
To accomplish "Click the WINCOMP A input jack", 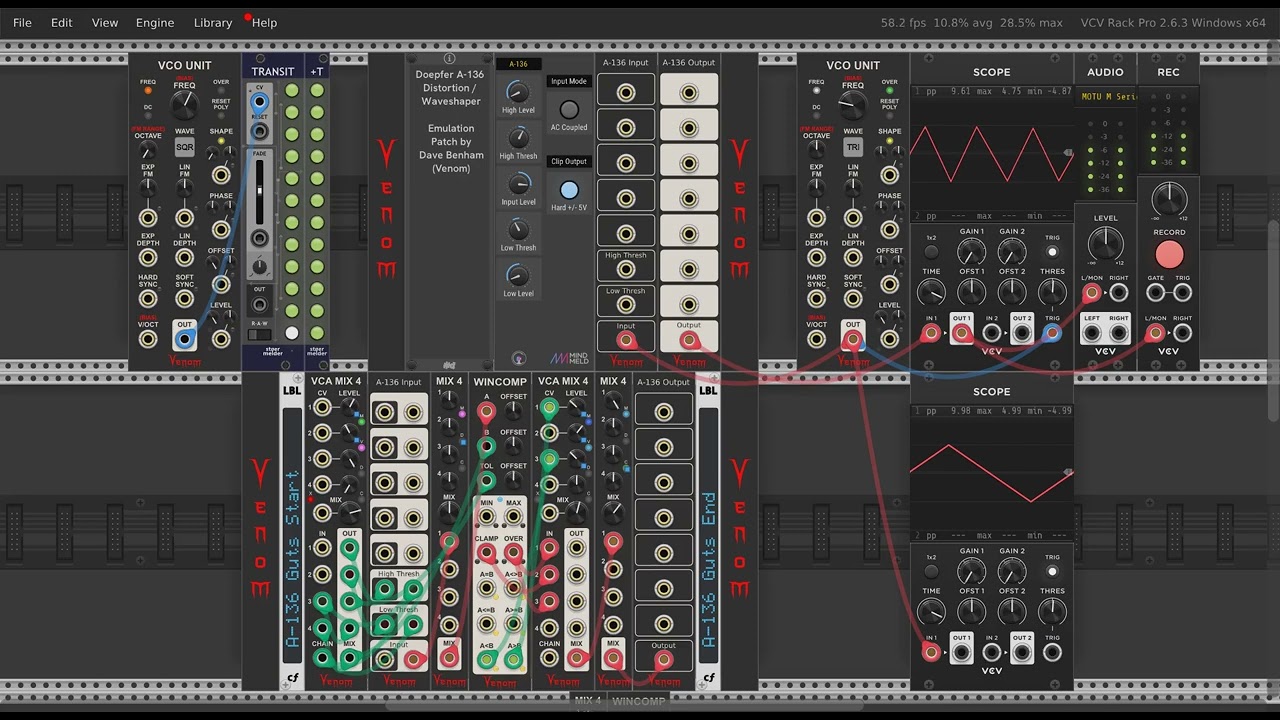I will [x=486, y=411].
